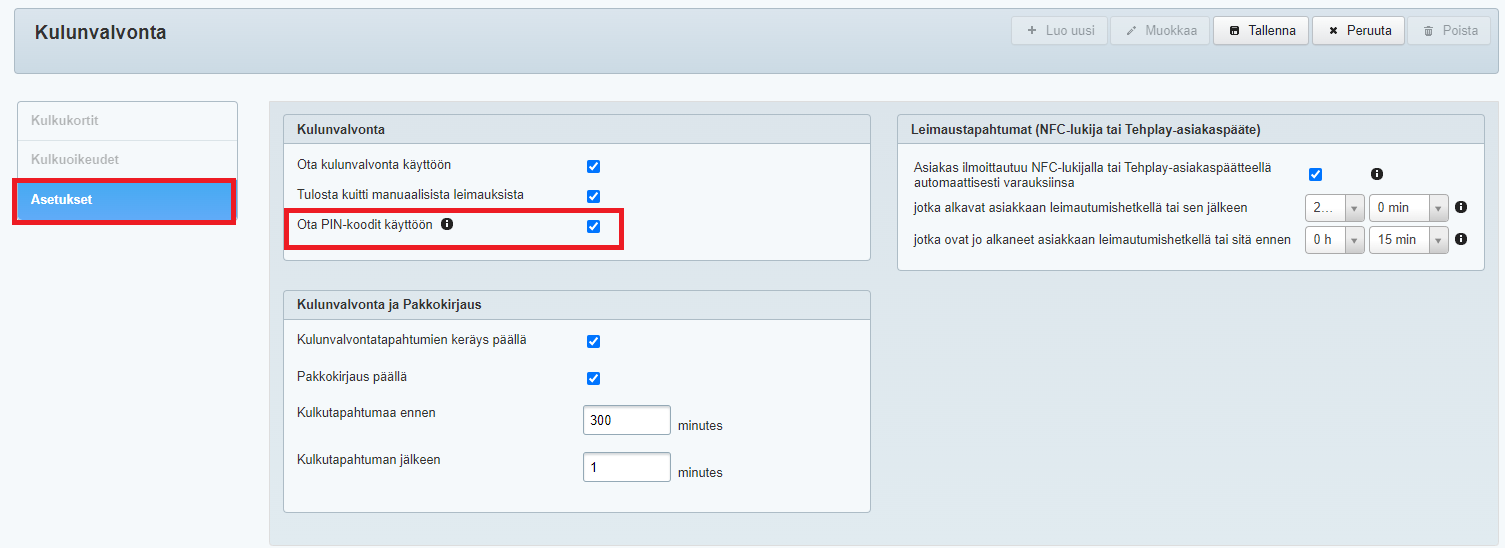
Task: Disable the Ota PIN-koodit käyttöön checkbox
Action: (x=593, y=226)
